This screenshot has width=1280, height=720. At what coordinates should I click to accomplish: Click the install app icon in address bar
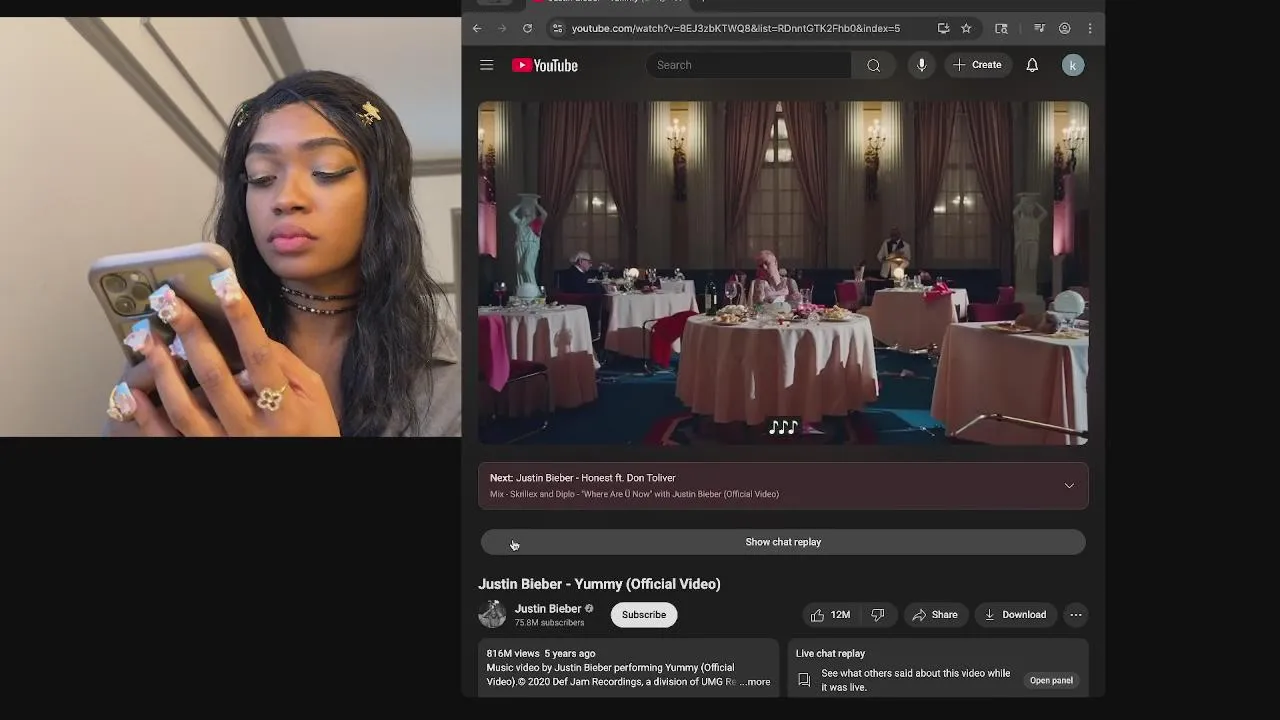(943, 28)
